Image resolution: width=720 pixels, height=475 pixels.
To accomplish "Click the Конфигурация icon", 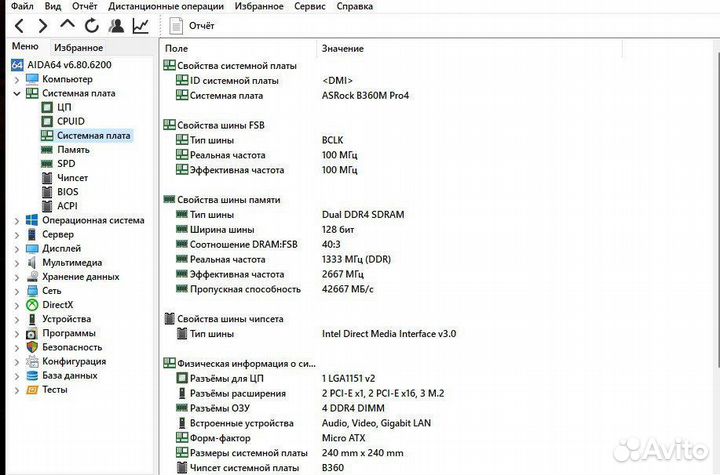I will pos(32,362).
